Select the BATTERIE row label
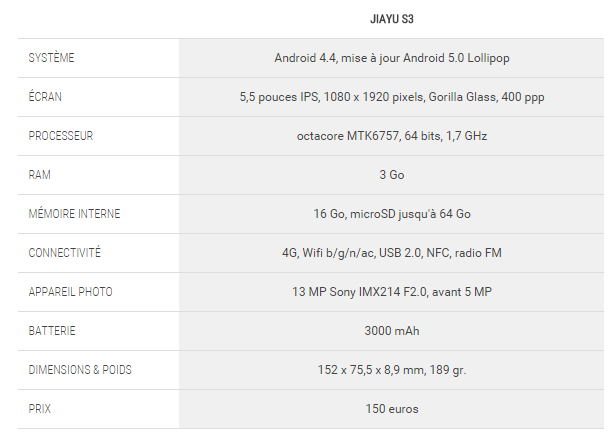The height and width of the screenshot is (432, 608). pyautogui.click(x=52, y=331)
